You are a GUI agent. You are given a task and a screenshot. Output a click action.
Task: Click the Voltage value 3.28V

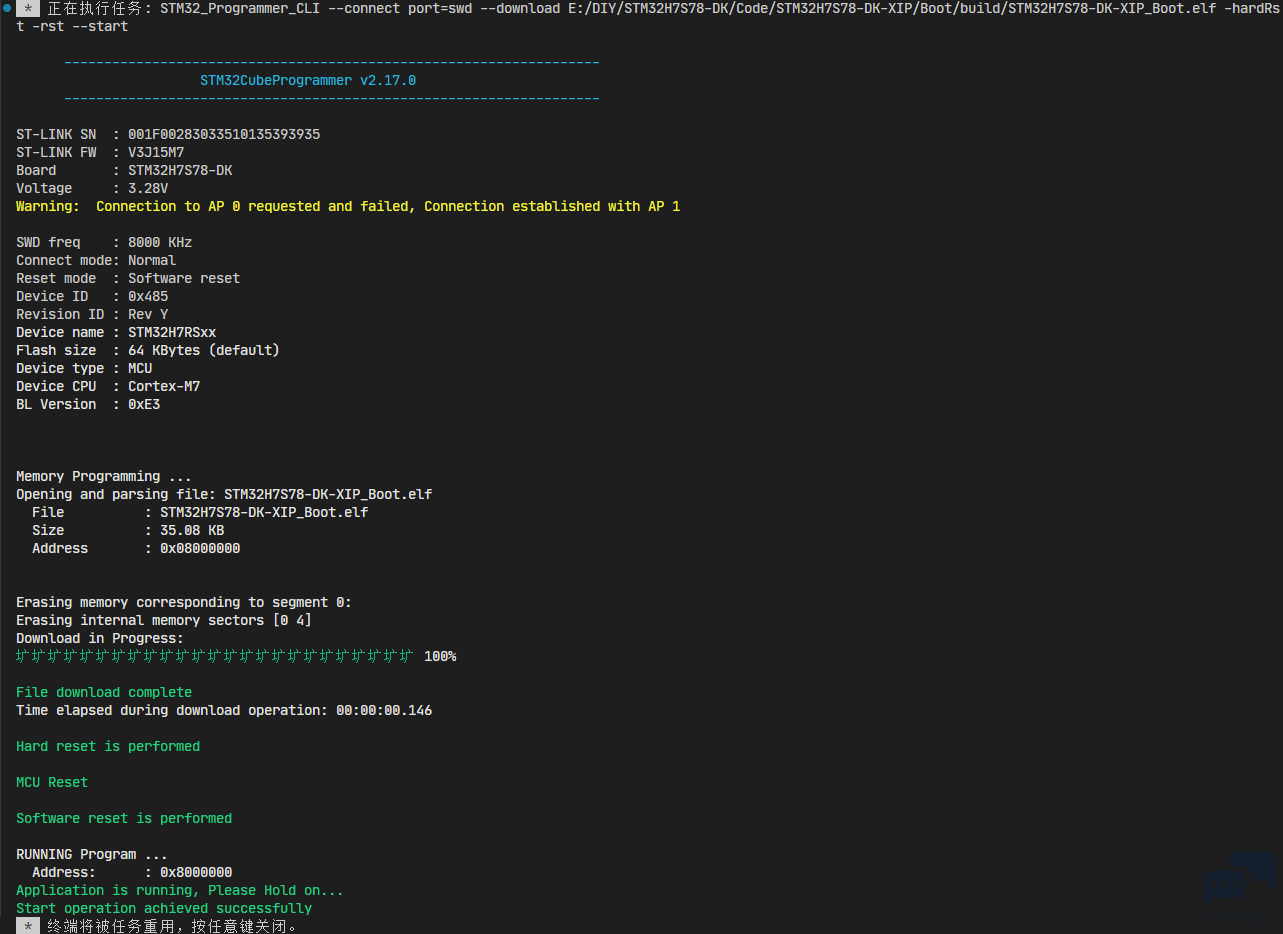click(x=148, y=188)
